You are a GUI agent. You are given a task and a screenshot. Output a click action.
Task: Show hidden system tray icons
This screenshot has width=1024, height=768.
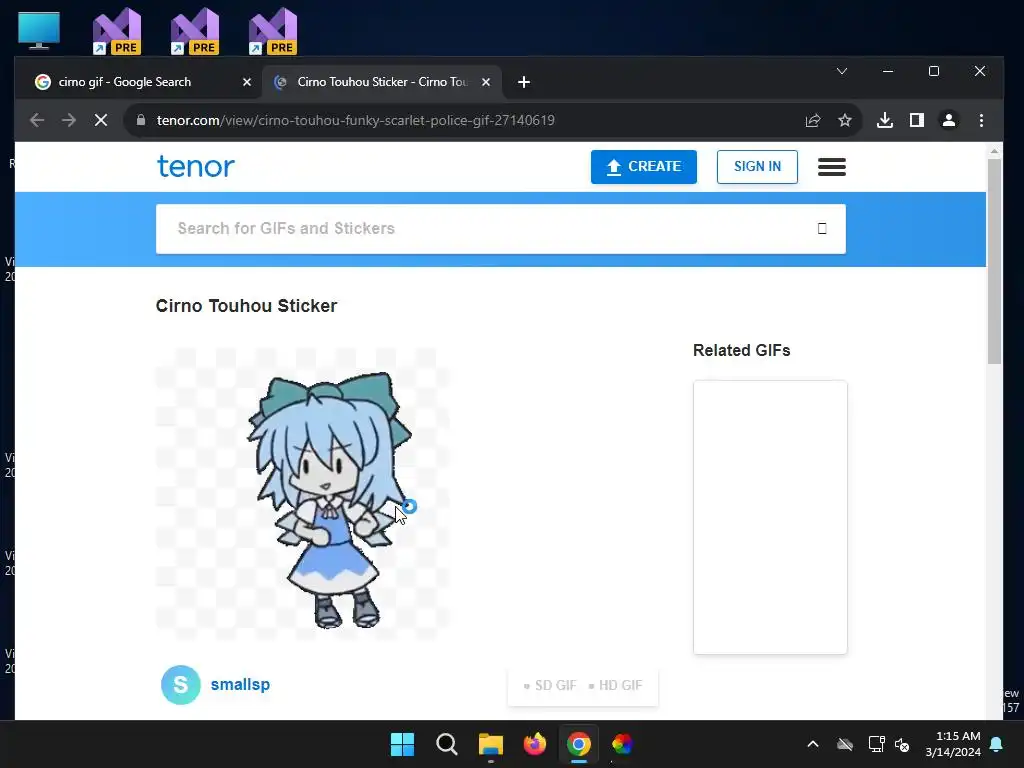813,744
